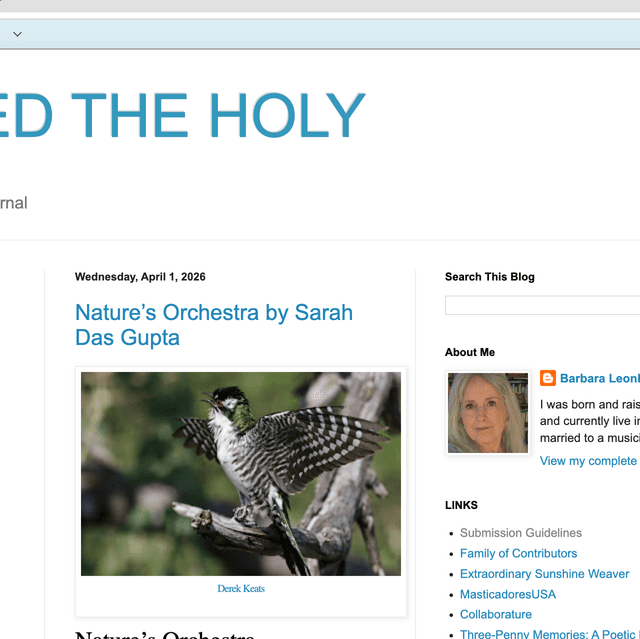Open post Nature's Orchestra by Sarah Das Gupta
The width and height of the screenshot is (640, 639).
tap(214, 325)
